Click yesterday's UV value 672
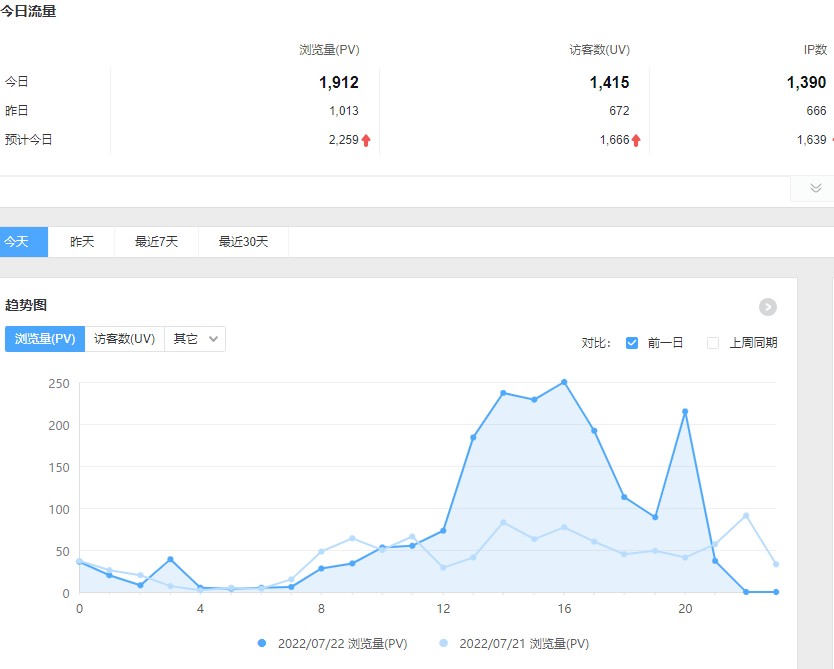 (x=619, y=111)
